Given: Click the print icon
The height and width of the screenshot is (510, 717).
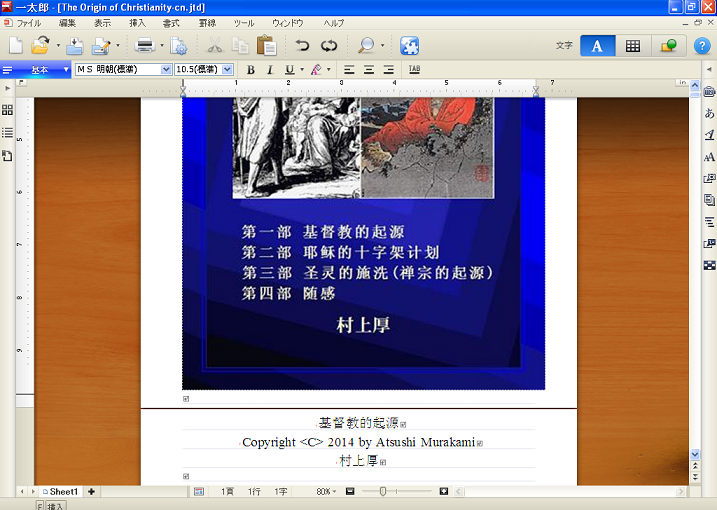Looking at the screenshot, I should [x=144, y=45].
